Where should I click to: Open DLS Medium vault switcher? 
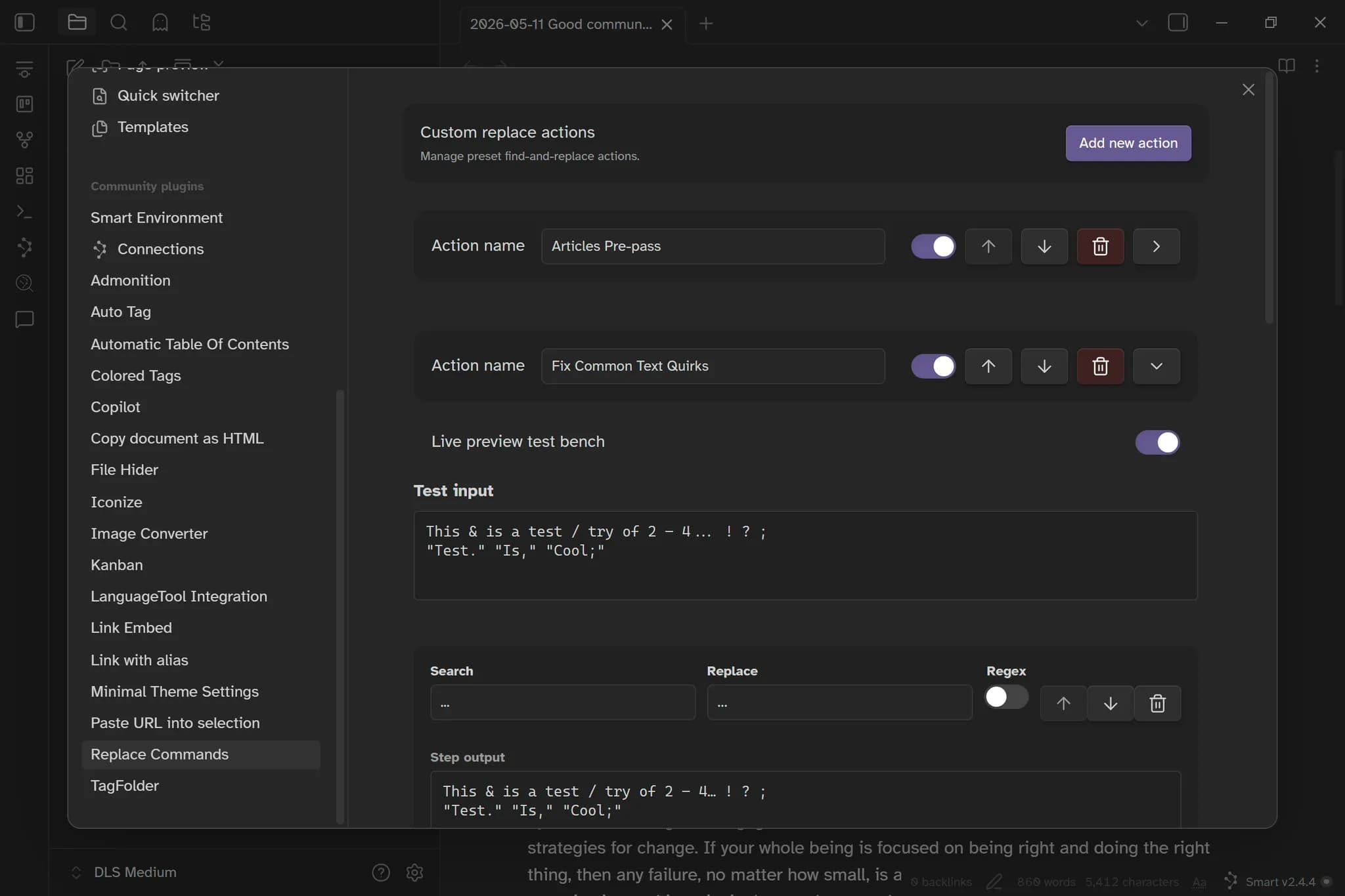pos(124,872)
